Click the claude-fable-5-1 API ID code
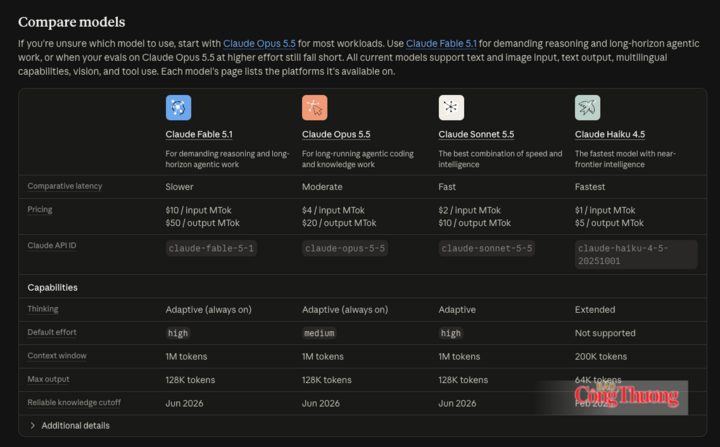 [x=211, y=249]
